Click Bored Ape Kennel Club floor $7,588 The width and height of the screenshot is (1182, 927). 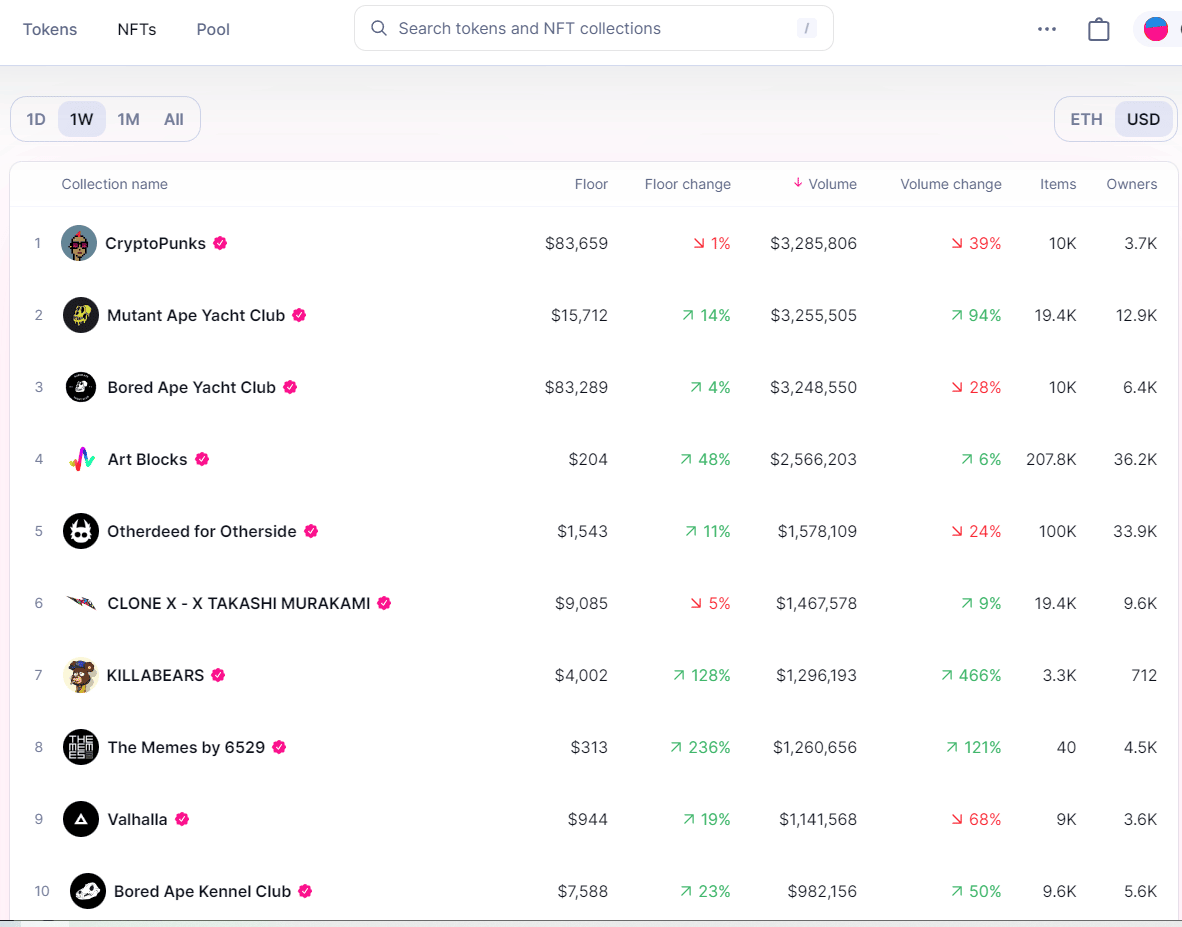pos(583,891)
